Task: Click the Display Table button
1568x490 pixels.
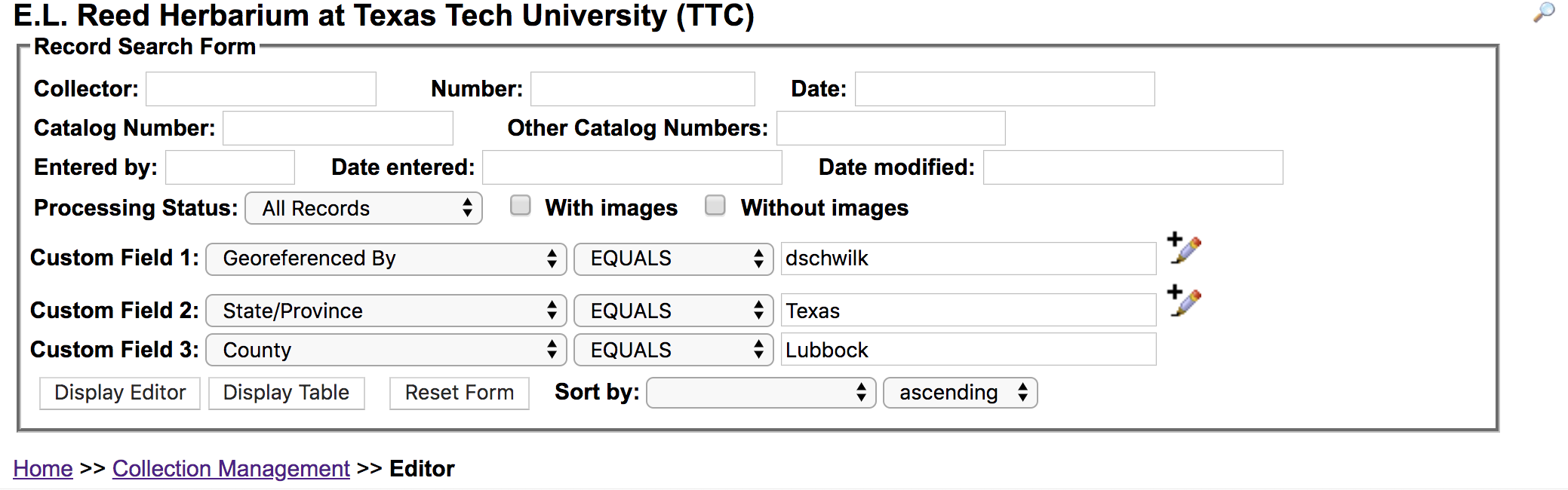Action: (x=287, y=393)
